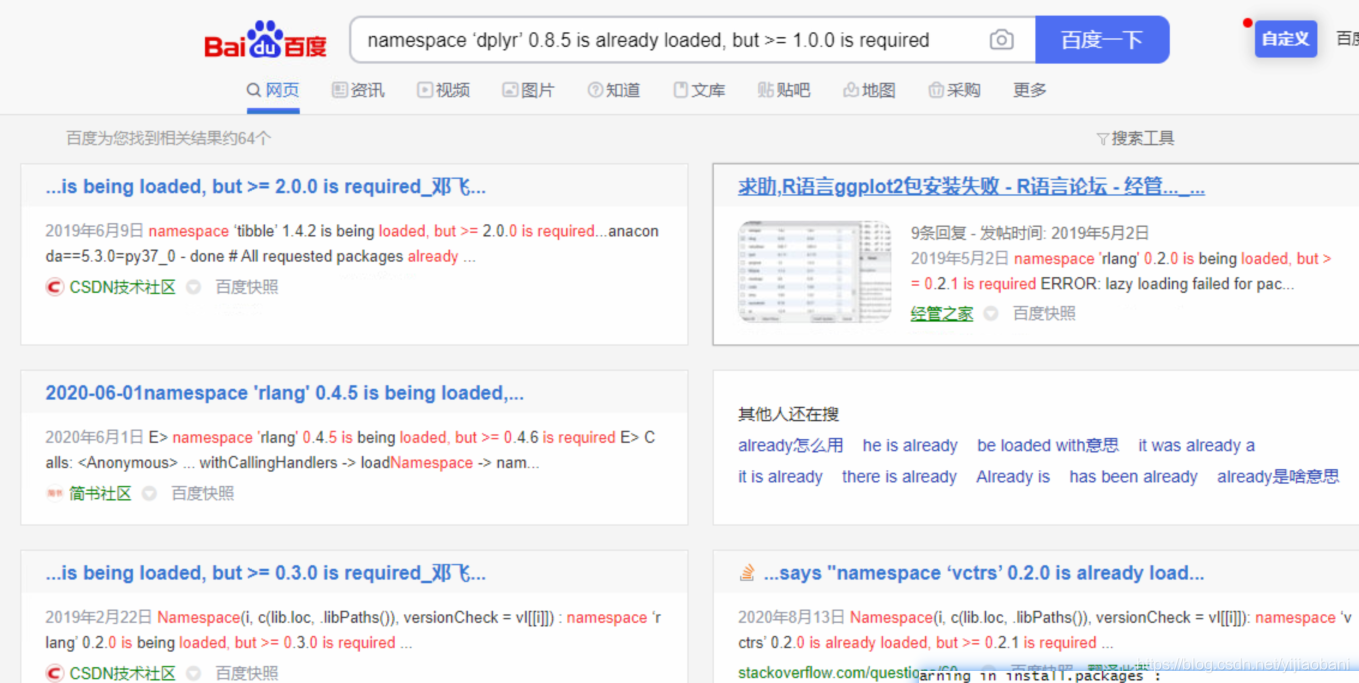Click '其他人还在搜' heading text
The width and height of the screenshot is (1359, 683).
point(788,414)
